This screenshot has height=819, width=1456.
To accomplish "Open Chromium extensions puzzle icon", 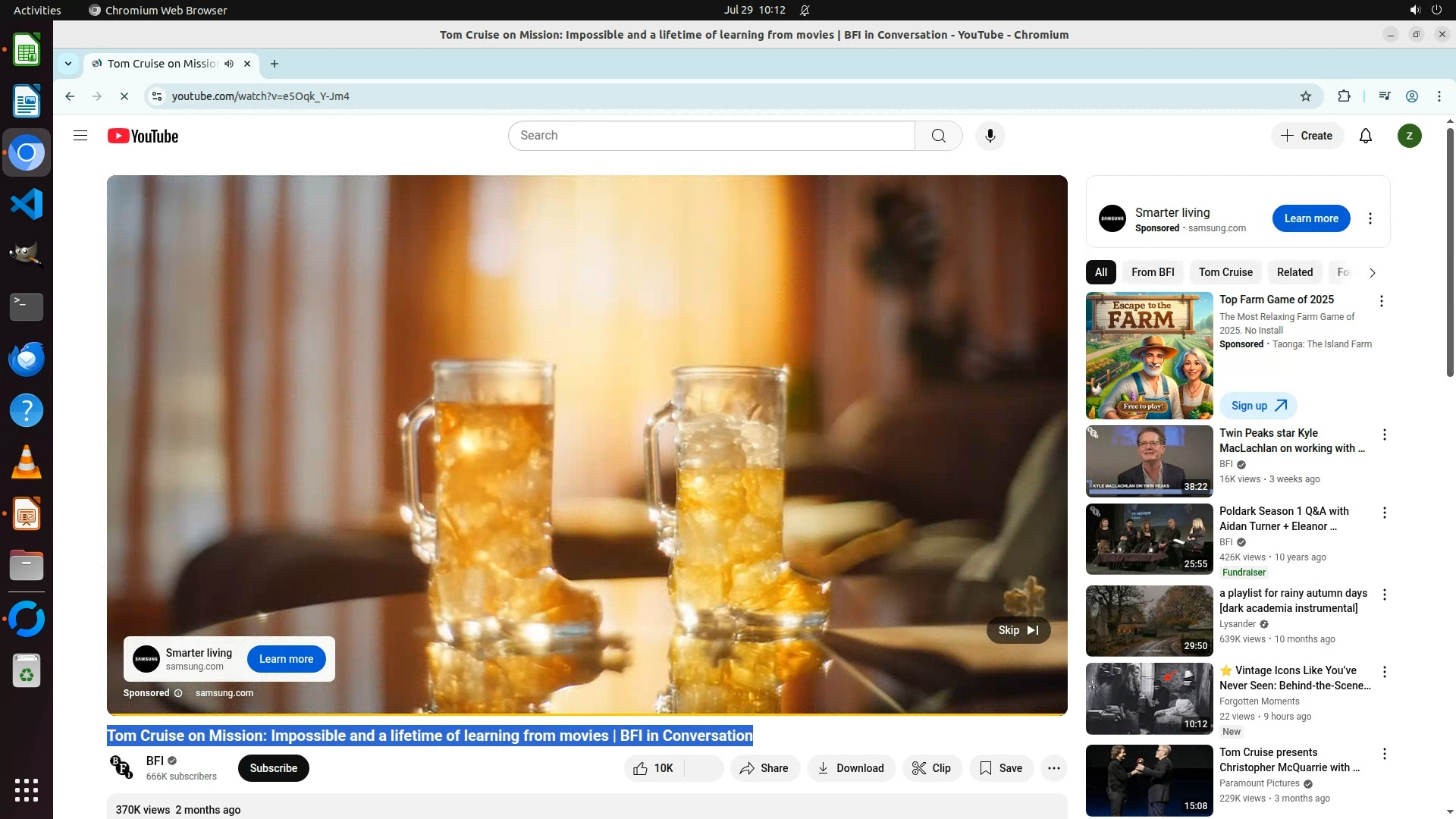I will [1344, 96].
